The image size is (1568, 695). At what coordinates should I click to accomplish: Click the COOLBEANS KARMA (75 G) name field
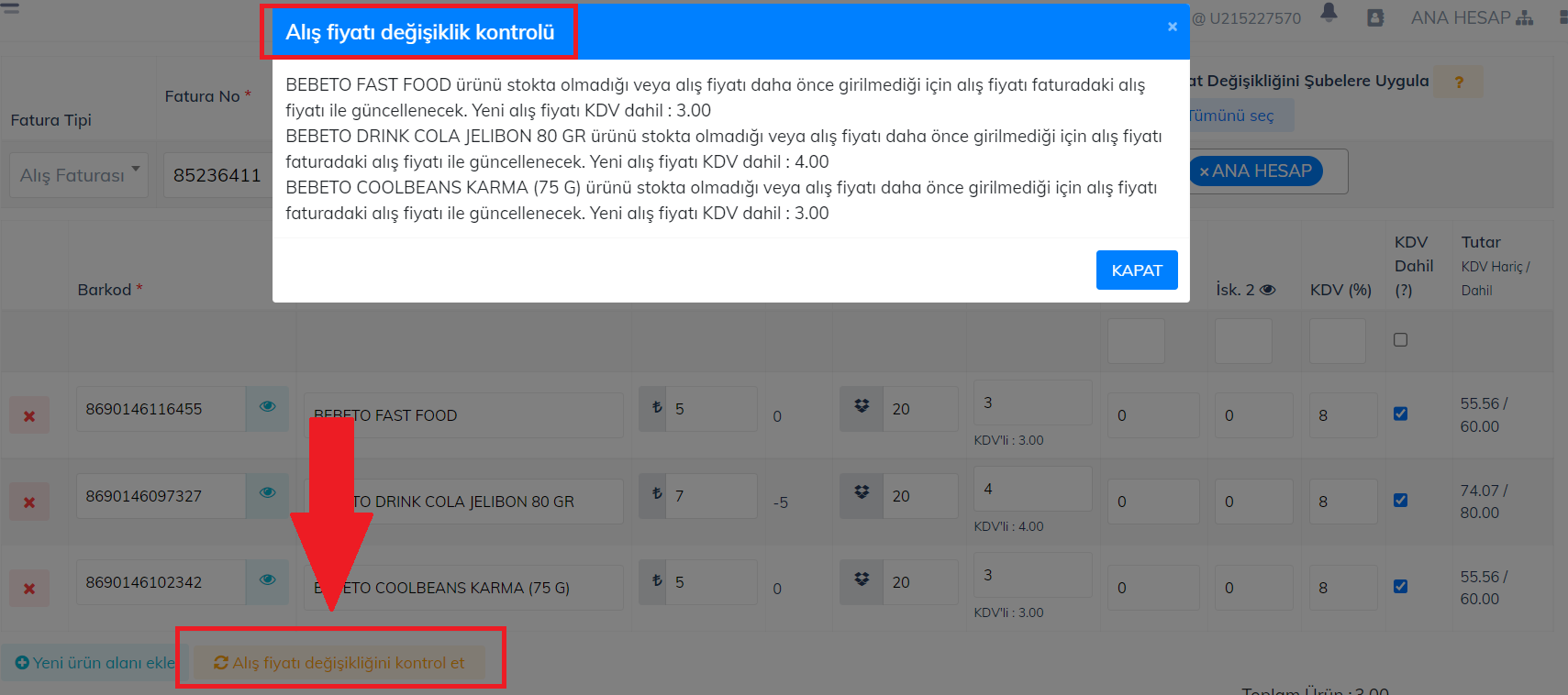click(463, 588)
